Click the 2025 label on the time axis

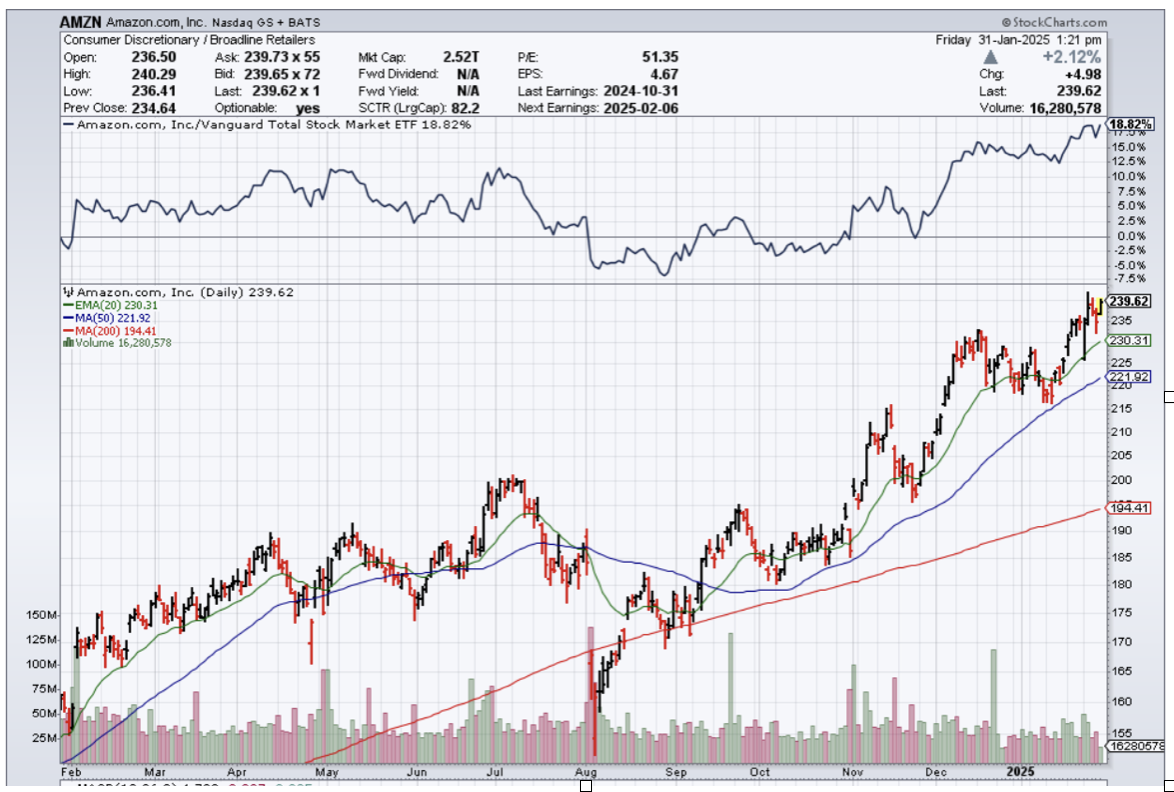pos(1019,772)
